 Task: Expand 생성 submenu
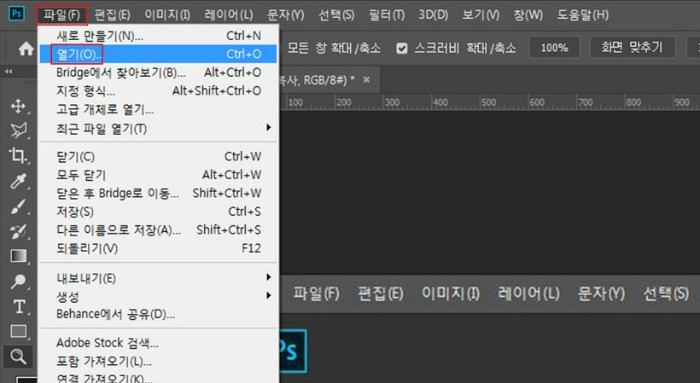[x=158, y=296]
